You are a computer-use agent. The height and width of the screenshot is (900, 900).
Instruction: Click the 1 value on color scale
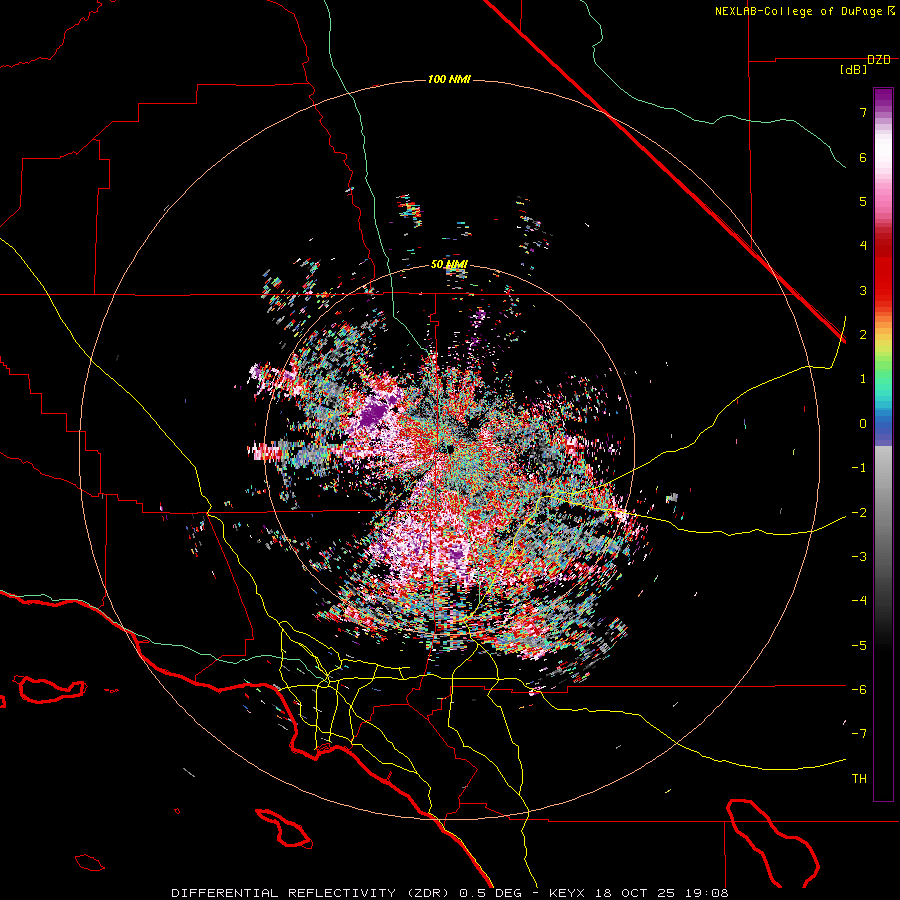click(863, 379)
